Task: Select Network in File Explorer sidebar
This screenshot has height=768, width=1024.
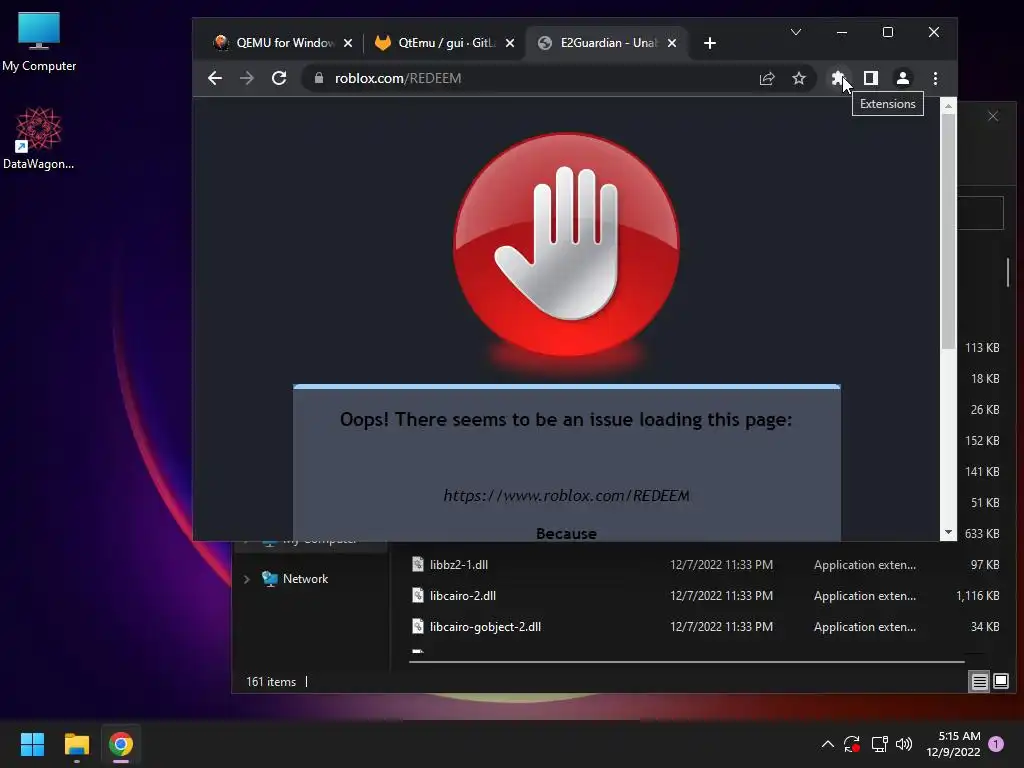Action: 306,579
